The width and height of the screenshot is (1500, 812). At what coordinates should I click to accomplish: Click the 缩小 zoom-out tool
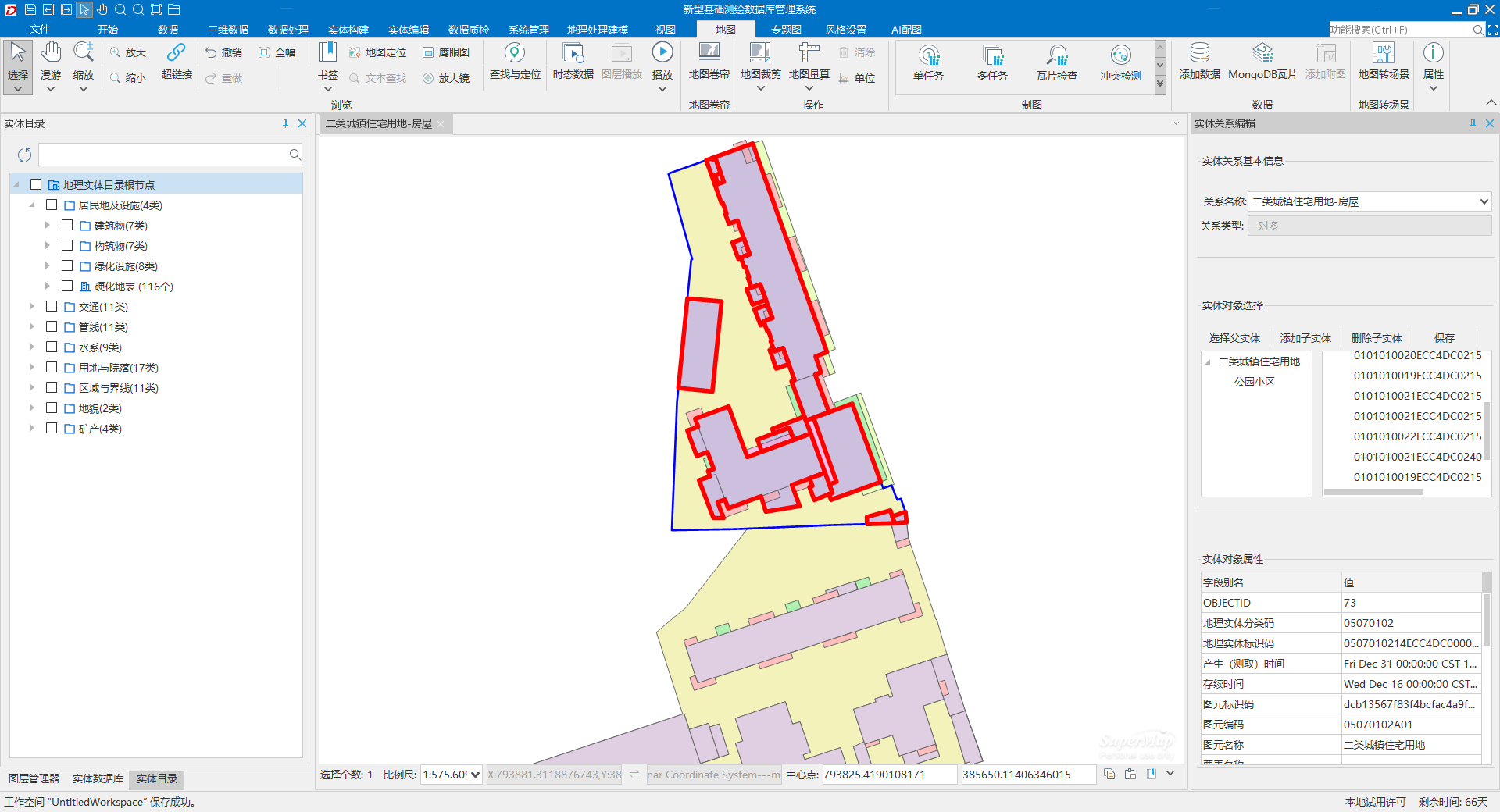[128, 78]
